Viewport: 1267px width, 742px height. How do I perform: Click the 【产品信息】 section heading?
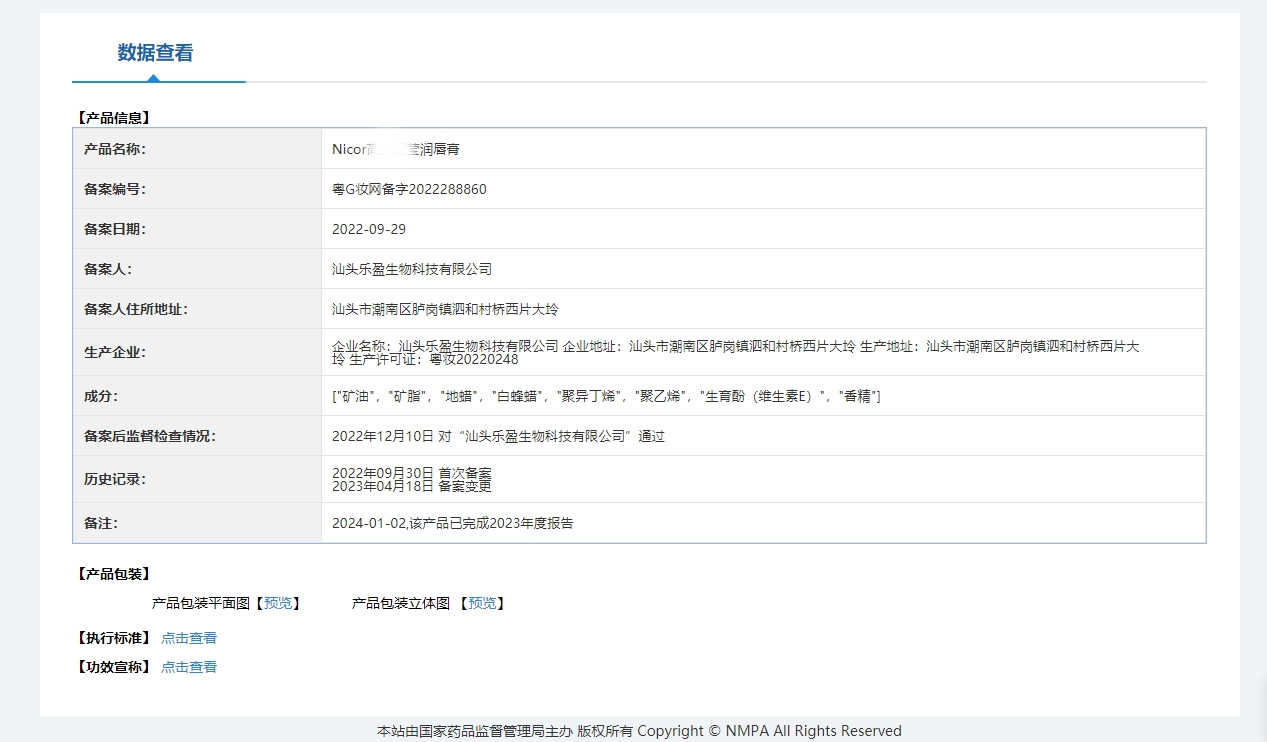[113, 118]
